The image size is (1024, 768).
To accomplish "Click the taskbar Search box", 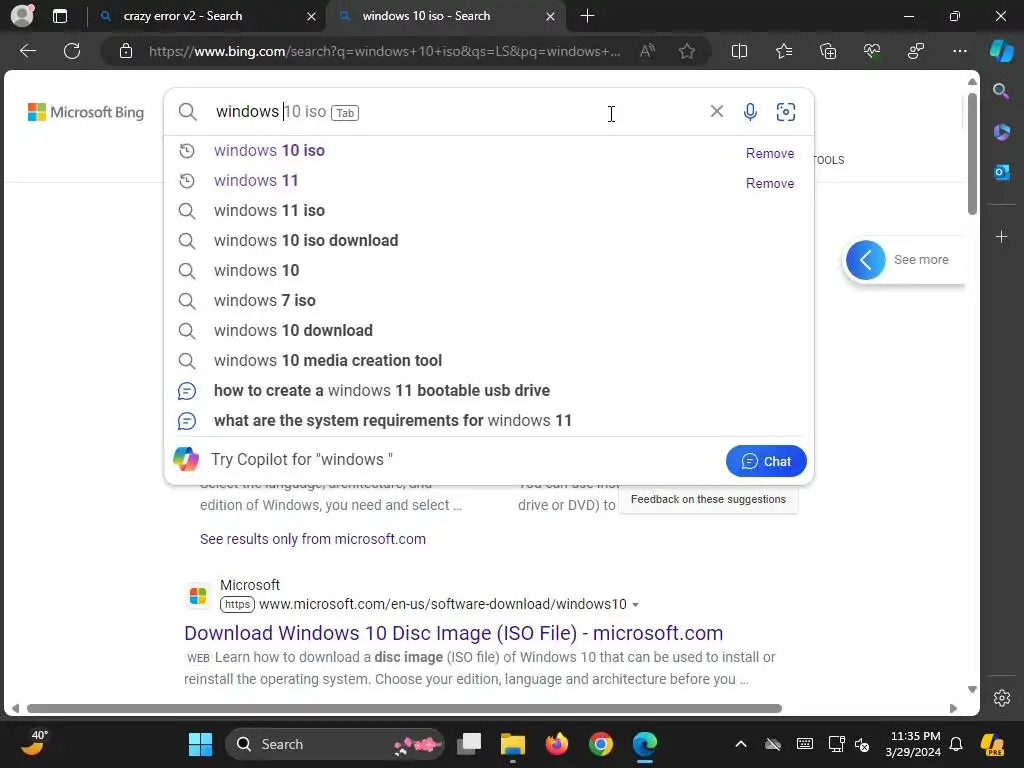I will 335,744.
